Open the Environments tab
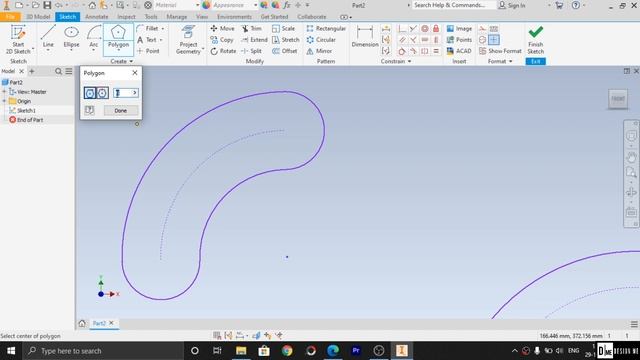Screen dimensions: 640x360 point(234,17)
